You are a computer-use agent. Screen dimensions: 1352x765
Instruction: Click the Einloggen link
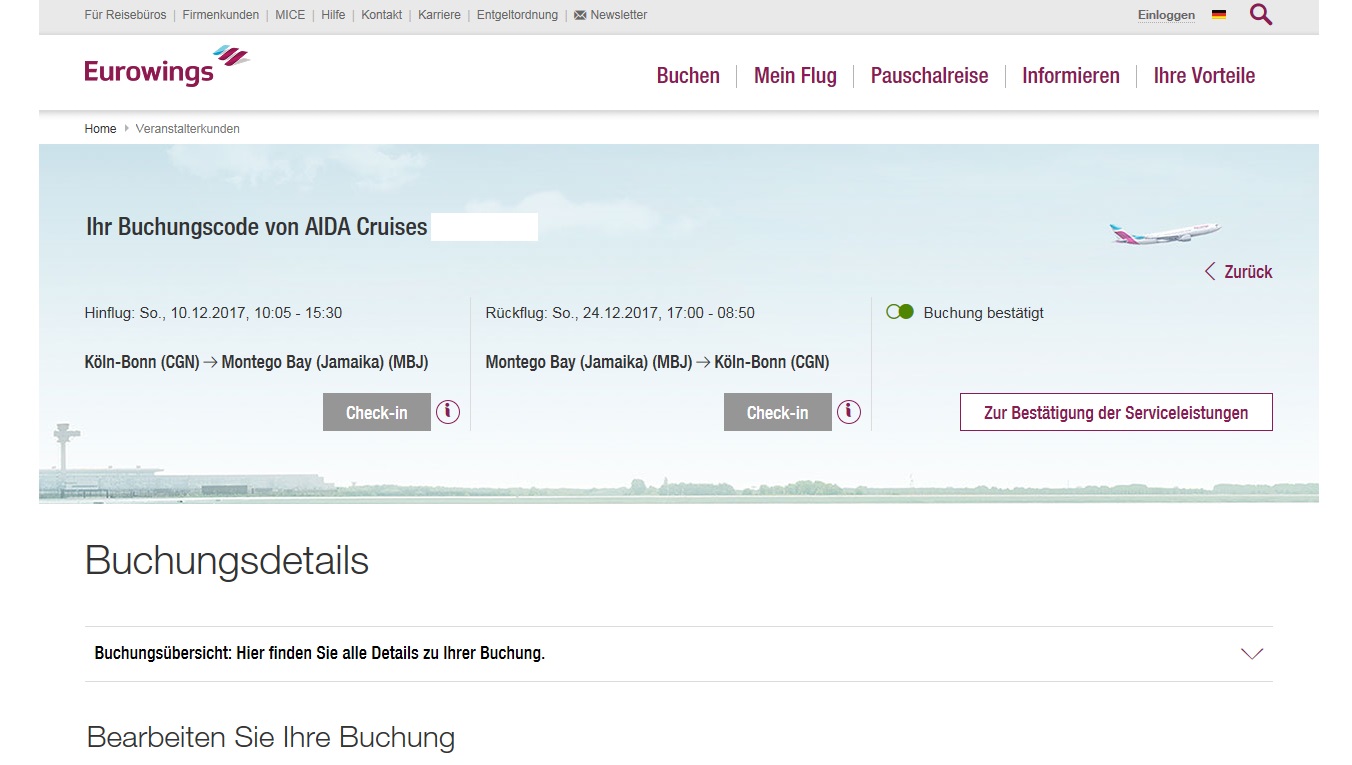[1166, 15]
